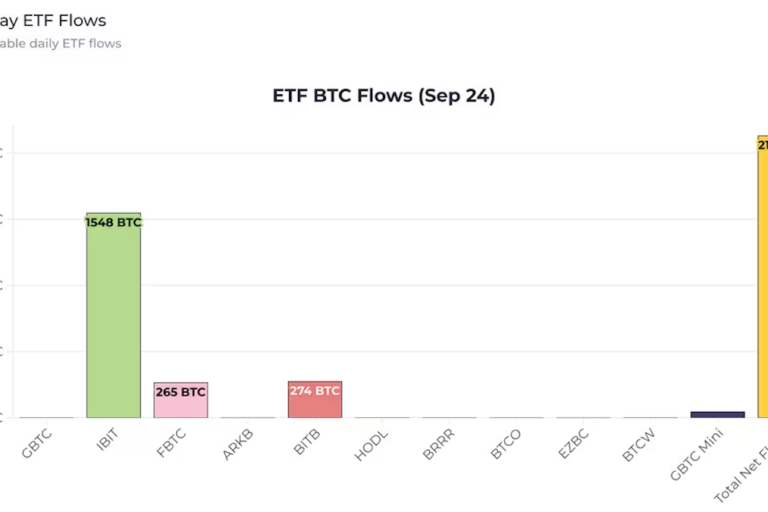This screenshot has height=512, width=768.
Task: Click the dark GBTC Mini bar
Action: tap(717, 414)
